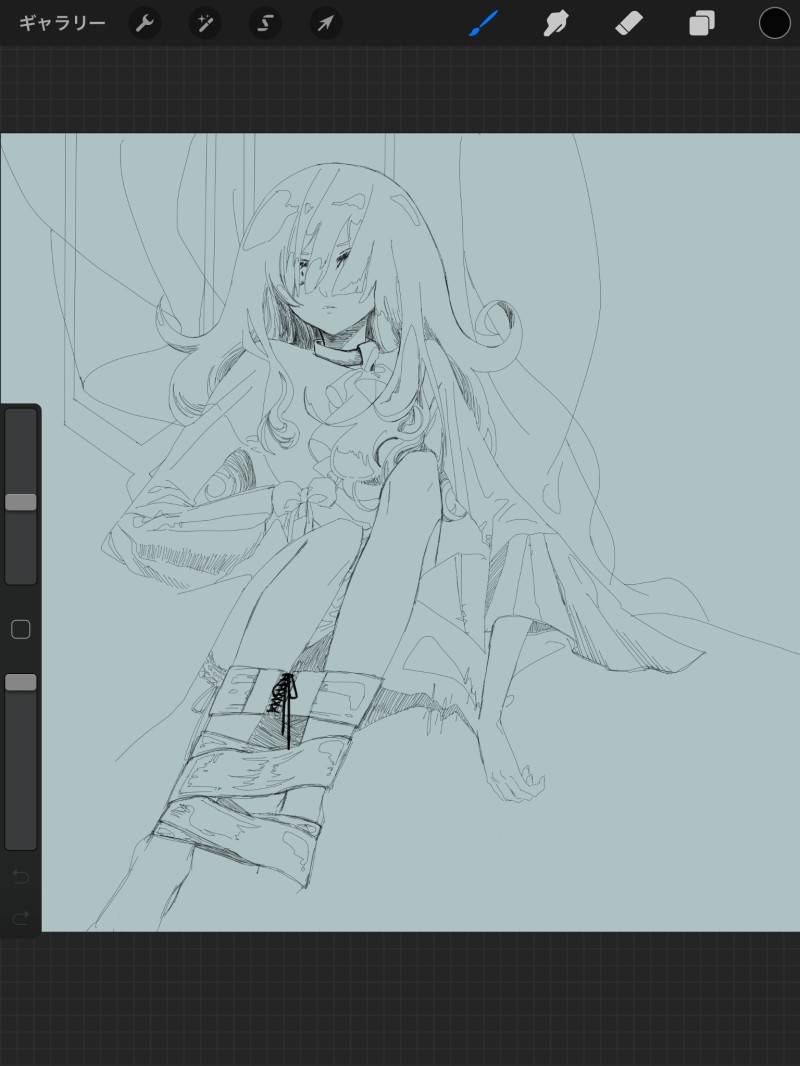
Task: Select the Smudge tool
Action: click(556, 24)
